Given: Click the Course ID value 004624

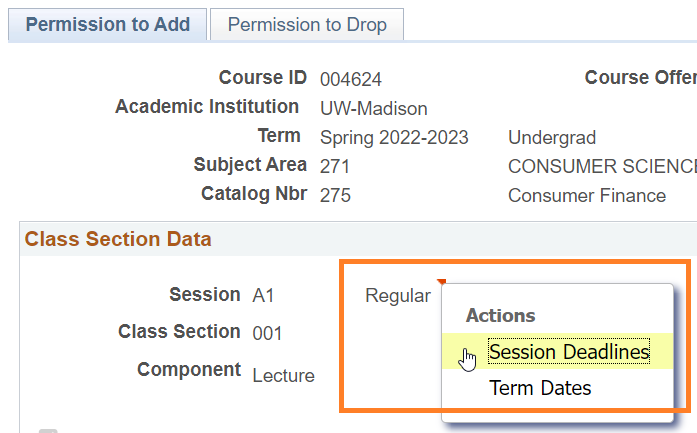Looking at the screenshot, I should pyautogui.click(x=351, y=80).
